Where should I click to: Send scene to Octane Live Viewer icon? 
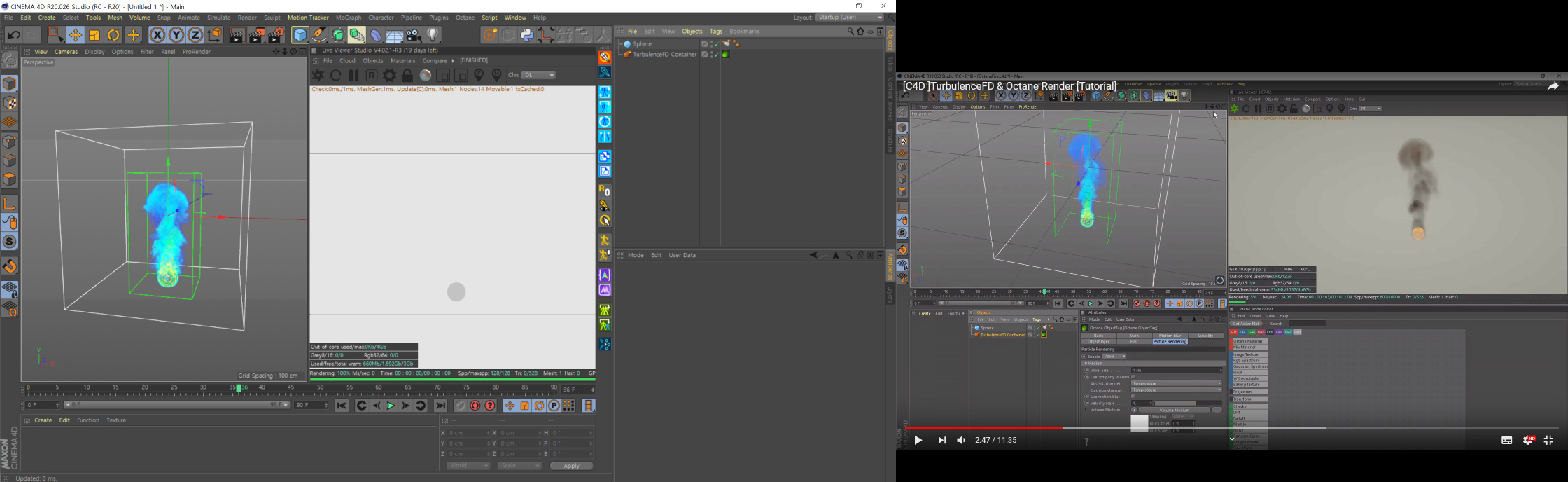click(x=318, y=76)
